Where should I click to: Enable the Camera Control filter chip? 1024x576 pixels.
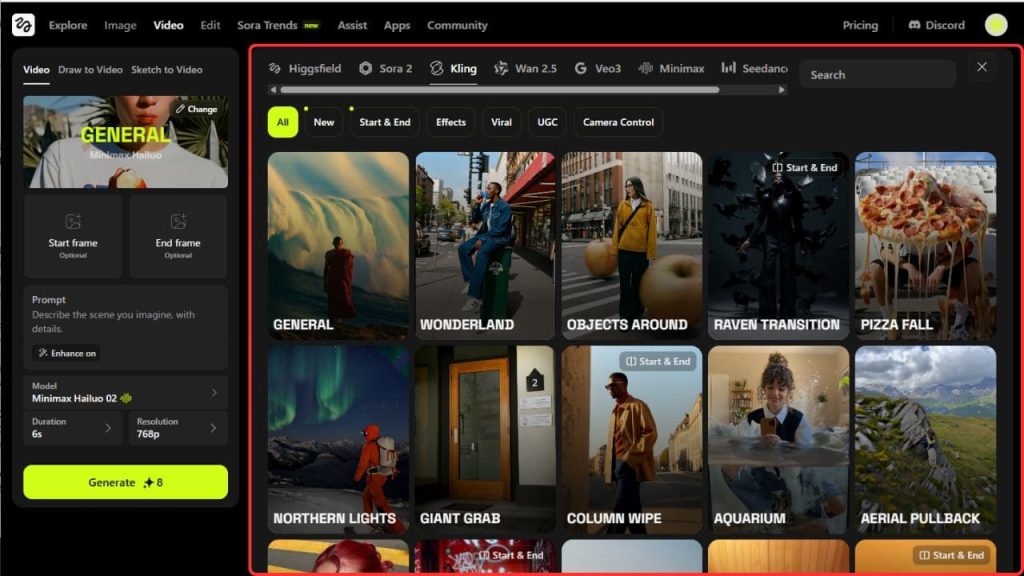[618, 122]
